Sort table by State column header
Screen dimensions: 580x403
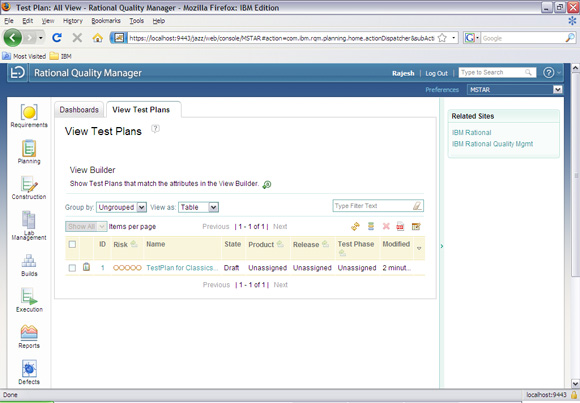point(233,244)
